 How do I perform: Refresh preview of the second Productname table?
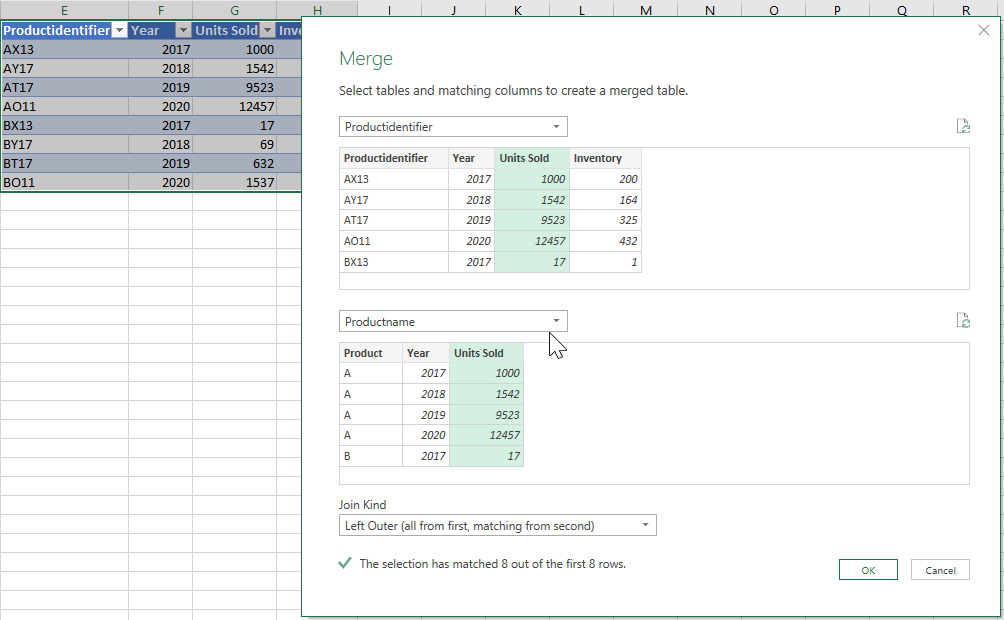click(x=963, y=321)
